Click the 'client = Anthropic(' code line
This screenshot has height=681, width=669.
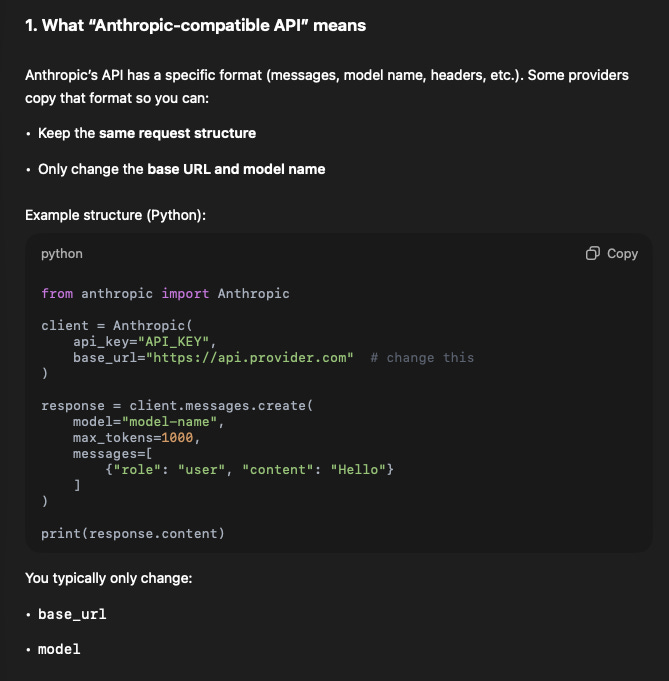click(x=116, y=325)
